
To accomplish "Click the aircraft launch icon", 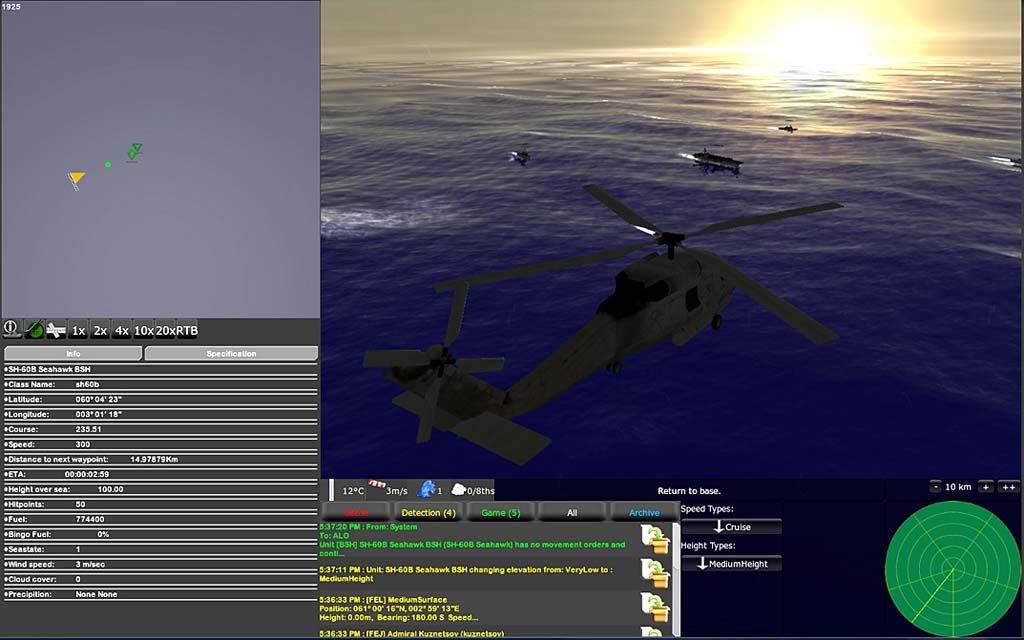I will 56,329.
